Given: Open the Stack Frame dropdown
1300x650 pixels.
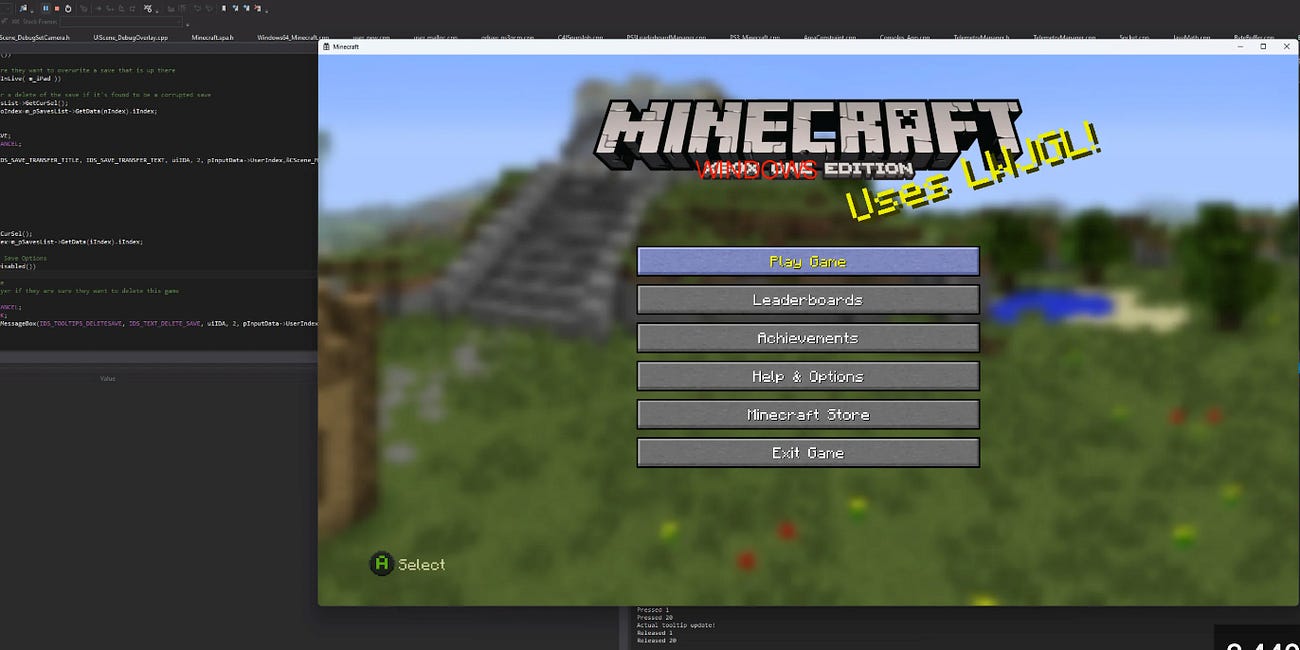Looking at the screenshot, I should click(122, 22).
